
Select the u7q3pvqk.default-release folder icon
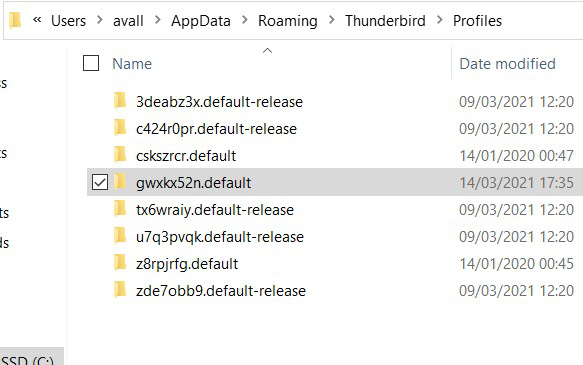click(120, 236)
